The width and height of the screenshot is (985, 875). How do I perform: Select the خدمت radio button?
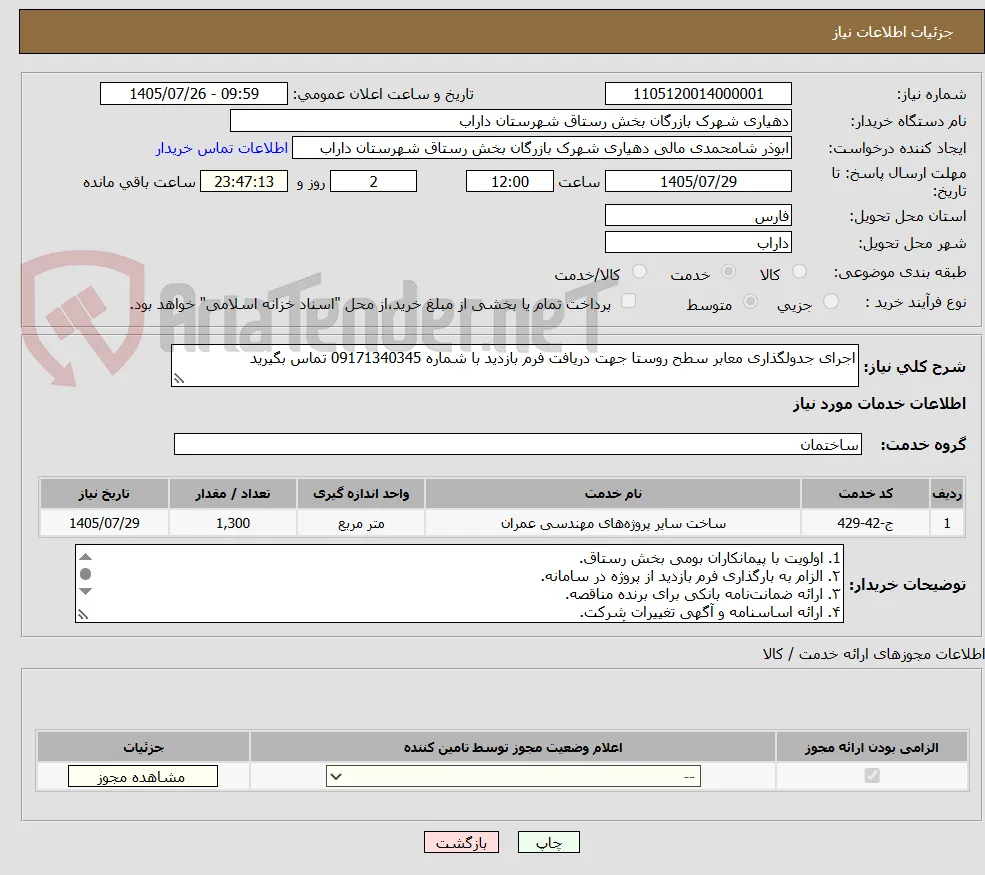728,271
